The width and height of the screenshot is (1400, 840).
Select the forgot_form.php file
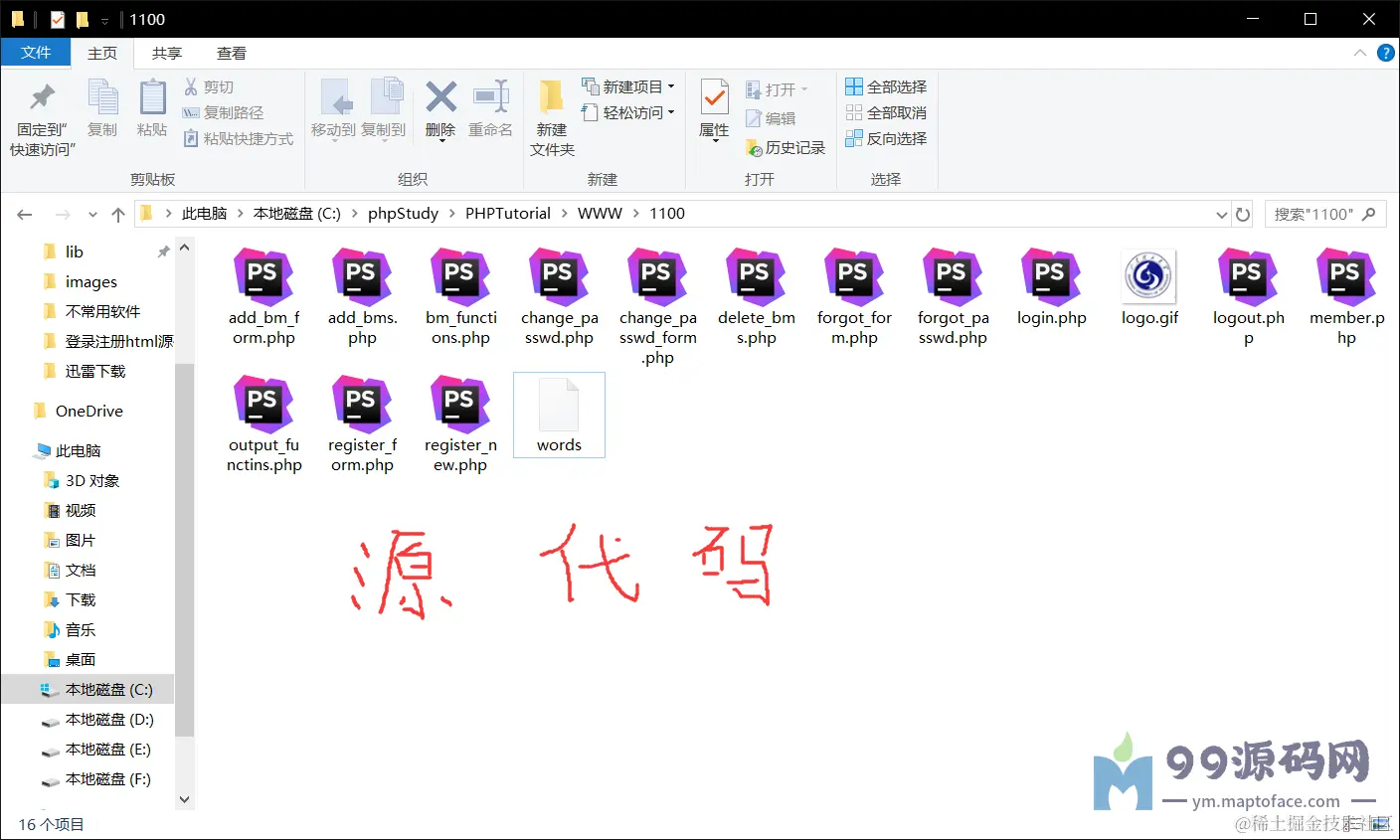854,297
